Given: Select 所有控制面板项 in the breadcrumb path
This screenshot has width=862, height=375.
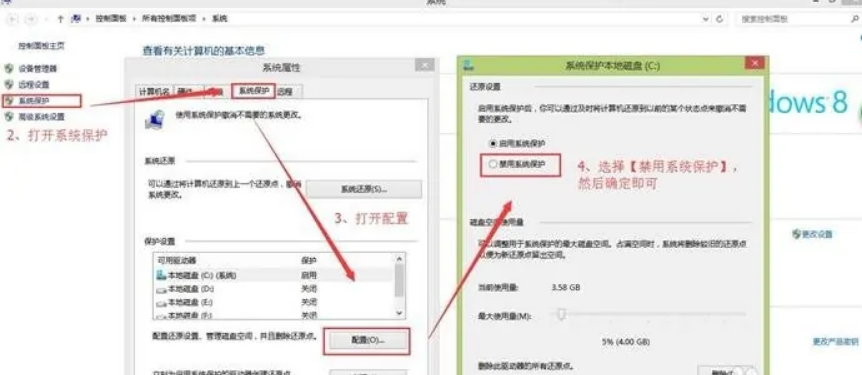Looking at the screenshot, I should [169, 19].
